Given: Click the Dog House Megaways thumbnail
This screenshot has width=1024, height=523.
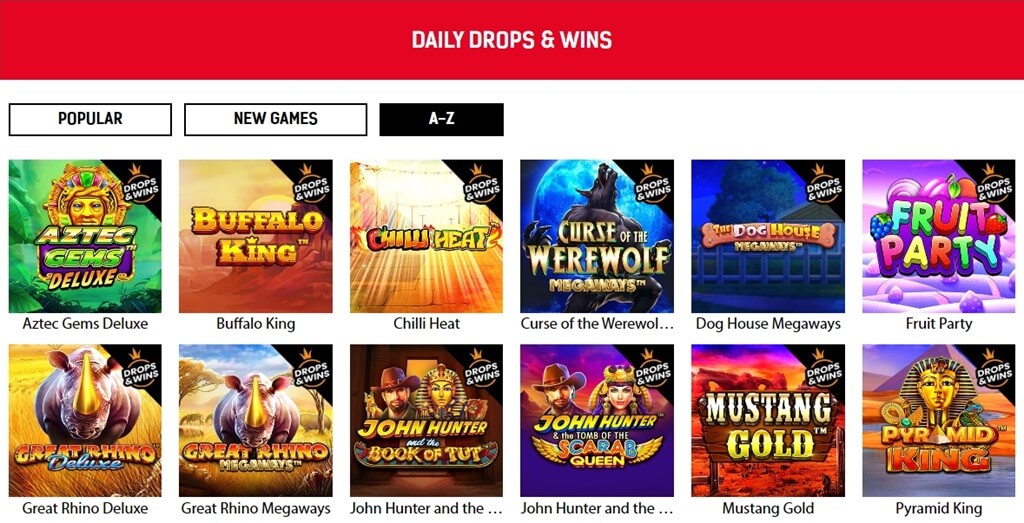Looking at the screenshot, I should 768,236.
